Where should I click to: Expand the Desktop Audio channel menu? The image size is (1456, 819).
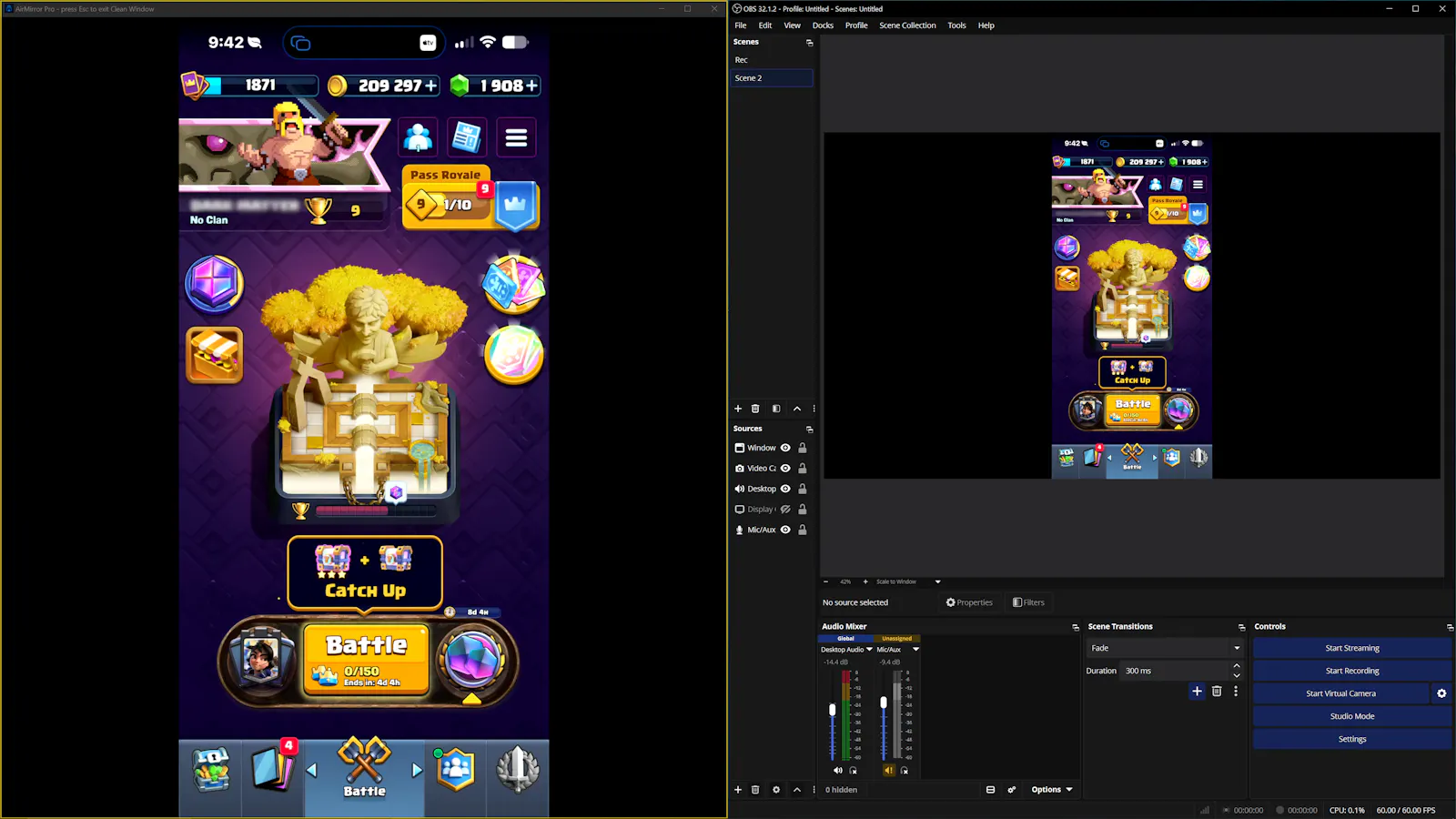click(x=869, y=650)
